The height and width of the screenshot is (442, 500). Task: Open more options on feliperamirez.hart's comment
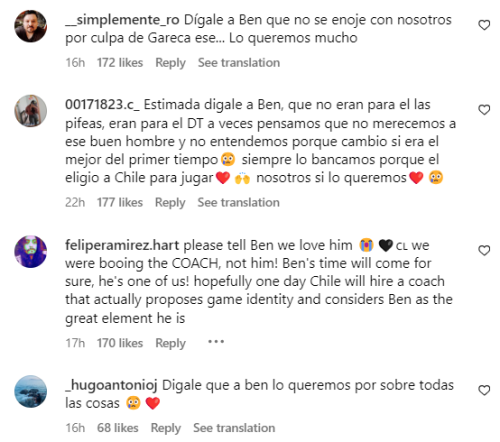[x=216, y=342]
